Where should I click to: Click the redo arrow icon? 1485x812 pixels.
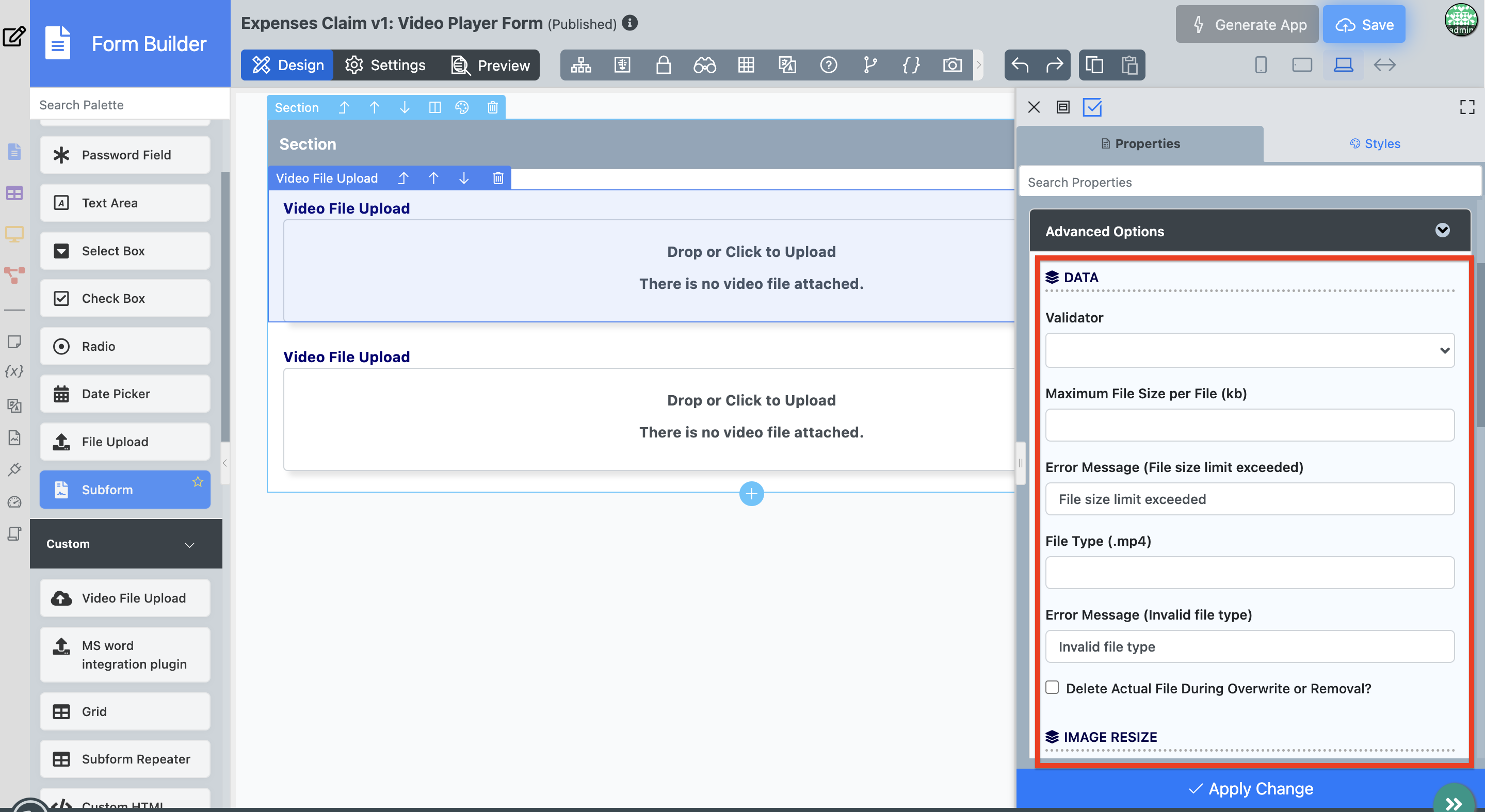(x=1054, y=65)
